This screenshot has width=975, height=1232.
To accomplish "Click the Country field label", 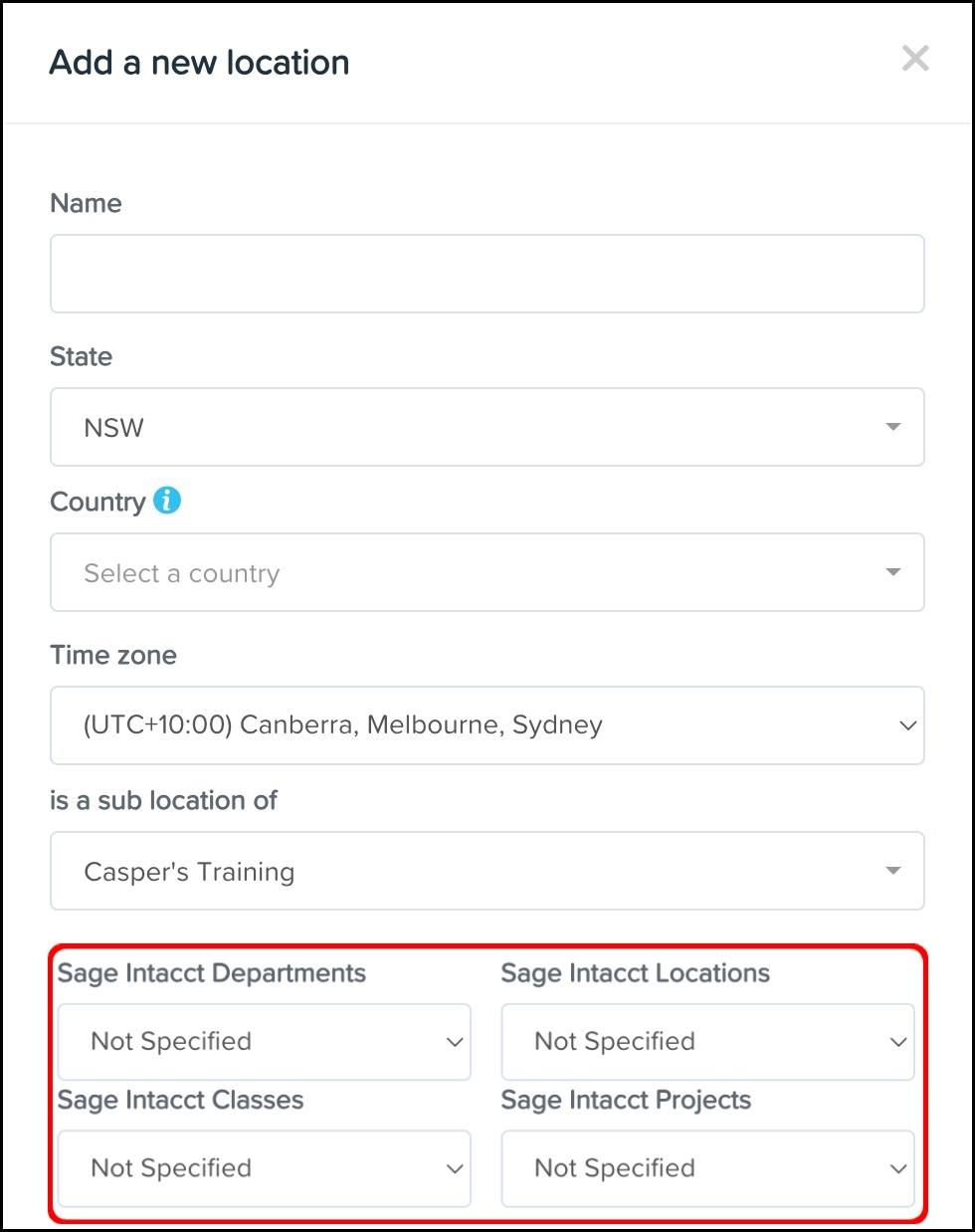I will pyautogui.click(x=97, y=502).
